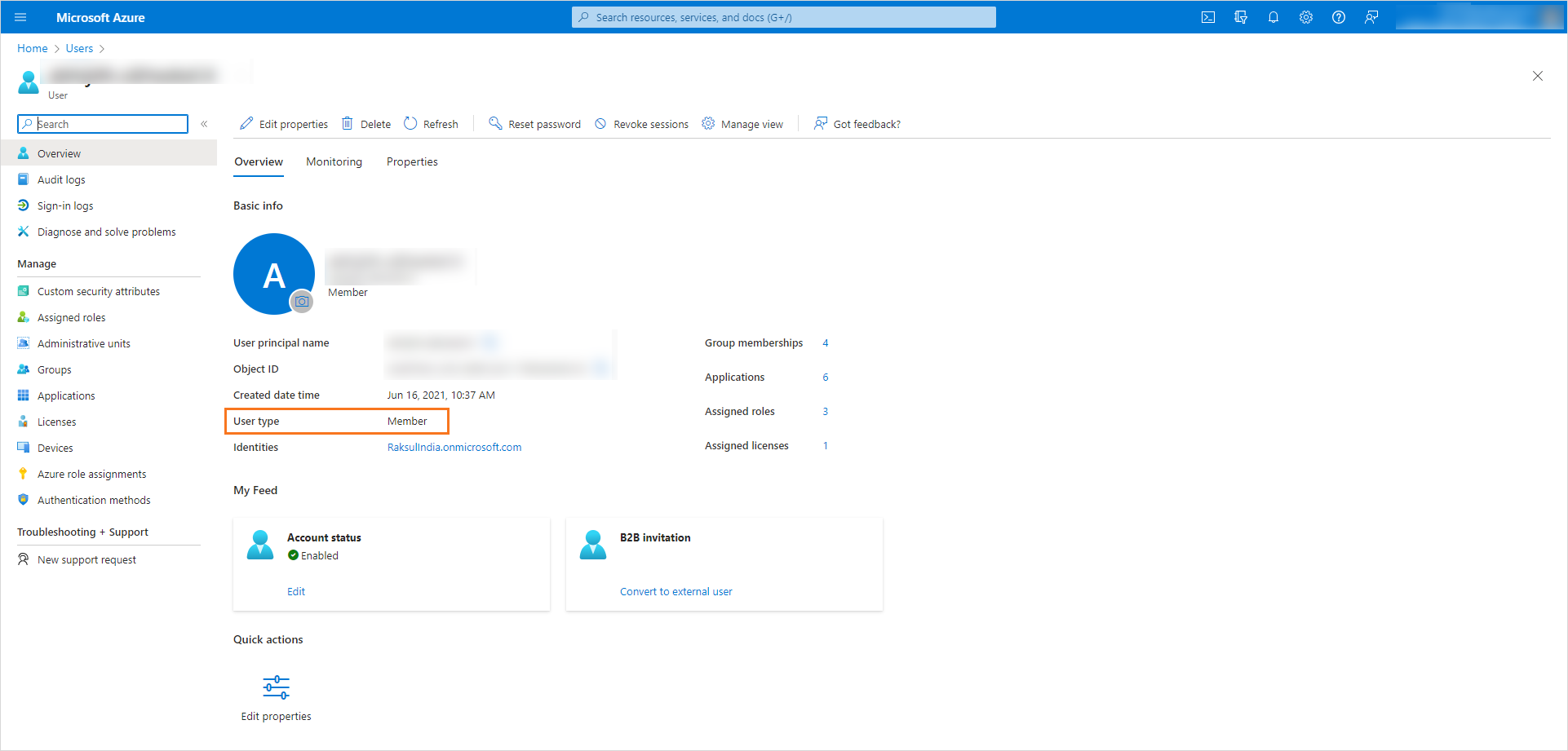Click Got feedback? in the toolbar
Viewport: 1568px width, 751px height.
point(857,124)
